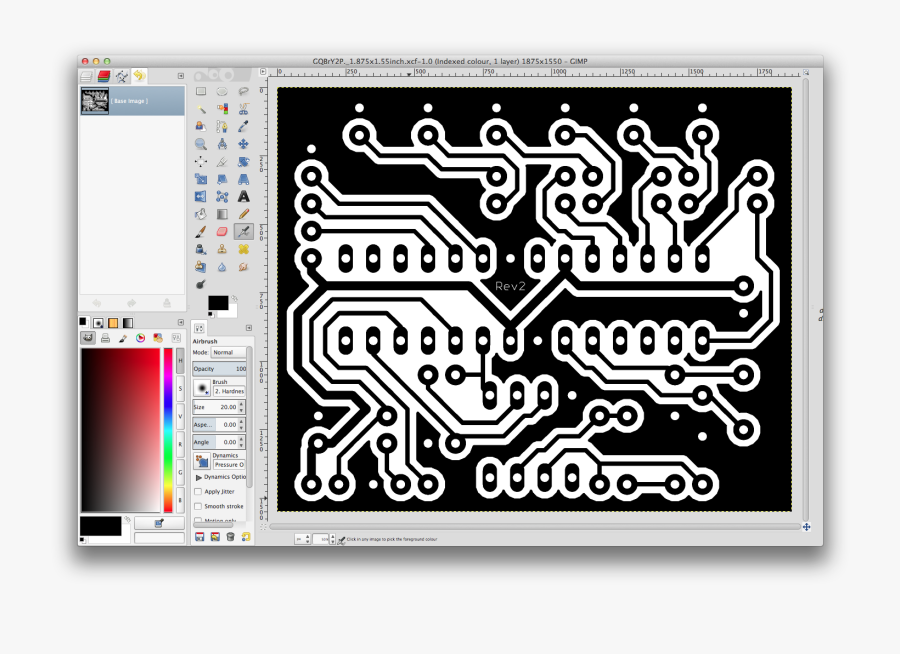The image size is (900, 654).
Task: Select the Text tool
Action: (x=244, y=197)
